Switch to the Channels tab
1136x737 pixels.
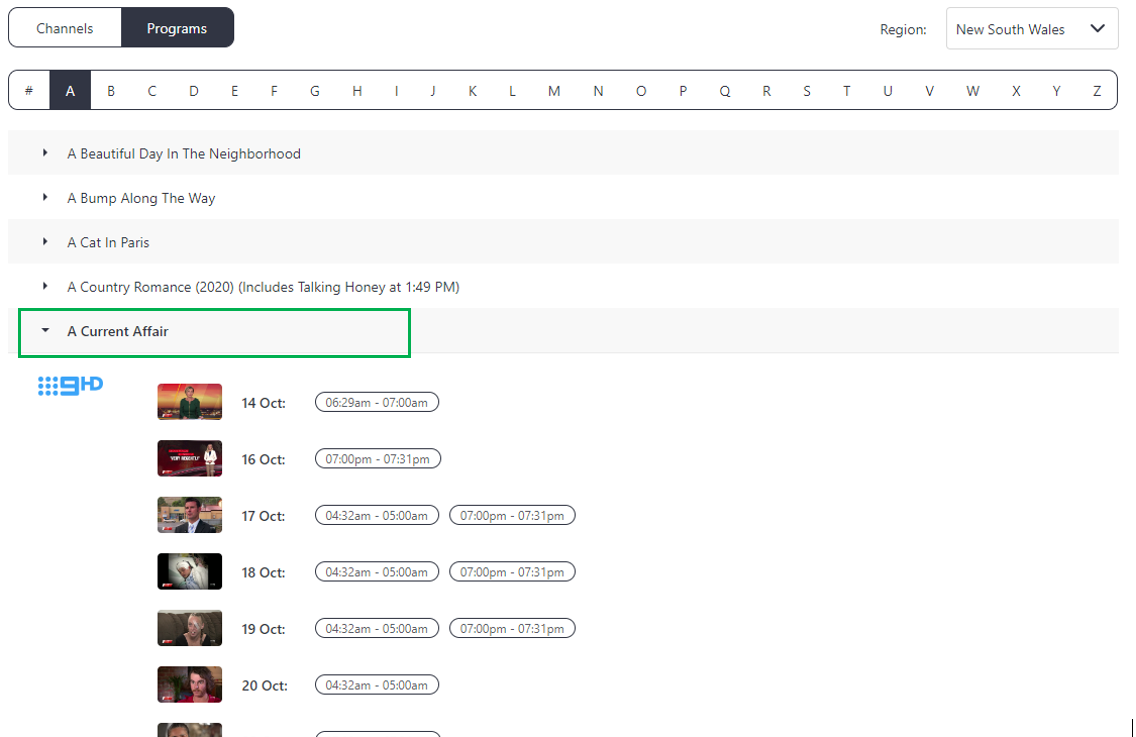click(x=65, y=28)
